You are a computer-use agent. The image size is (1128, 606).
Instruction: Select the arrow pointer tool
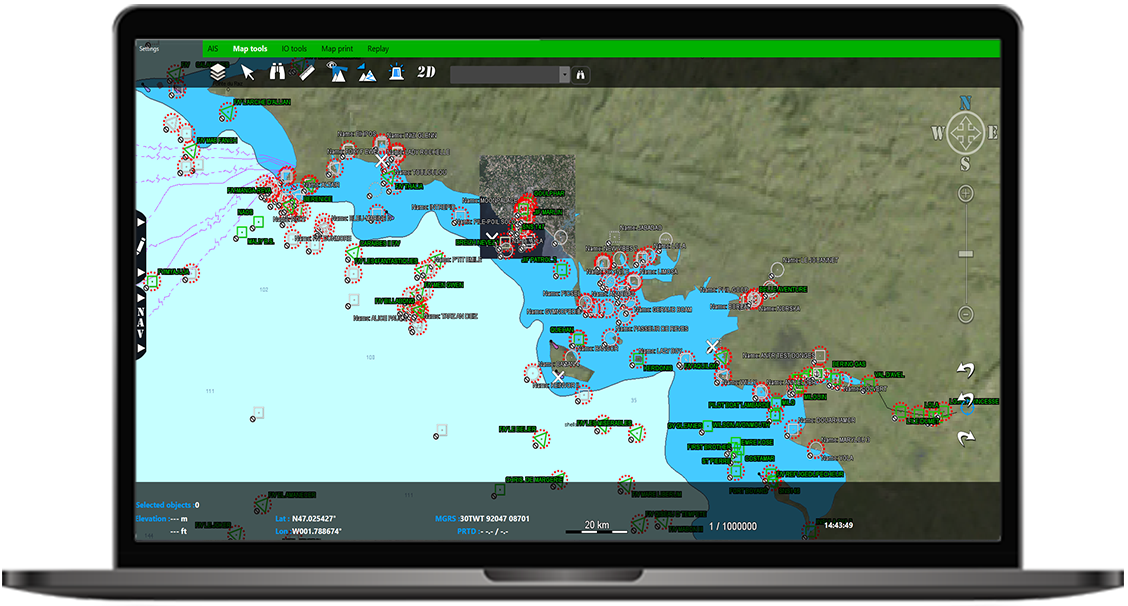pos(248,72)
